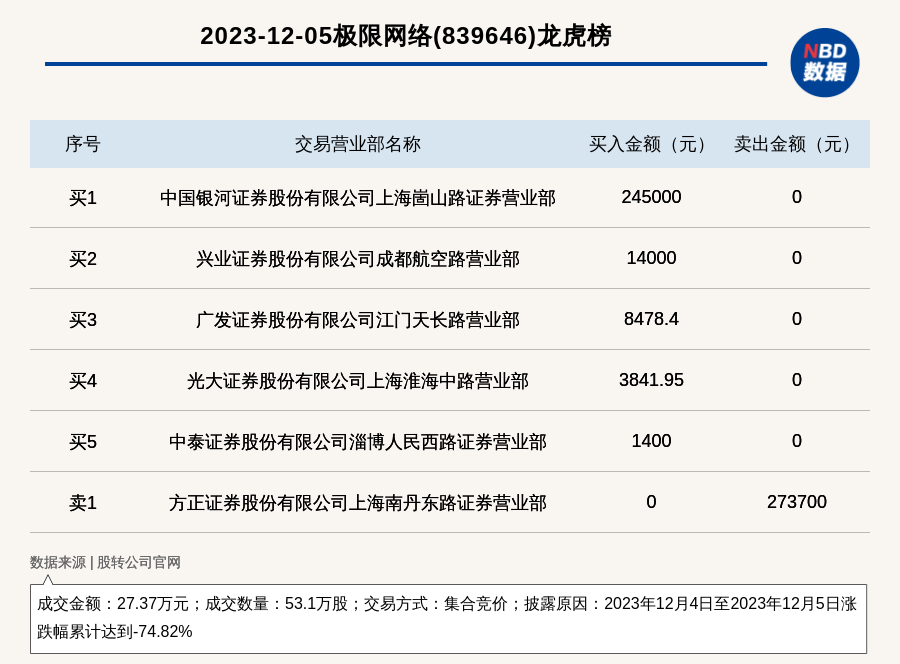The image size is (900, 664).
Task: Click 中国银河证券股份有限公司上海崮山路证券营业部
Action: pyautogui.click(x=358, y=198)
